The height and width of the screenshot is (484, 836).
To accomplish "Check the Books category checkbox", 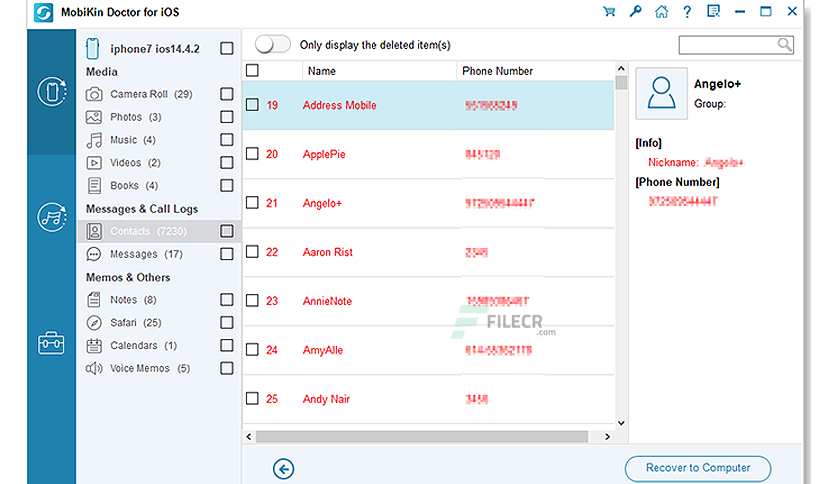I will click(227, 185).
